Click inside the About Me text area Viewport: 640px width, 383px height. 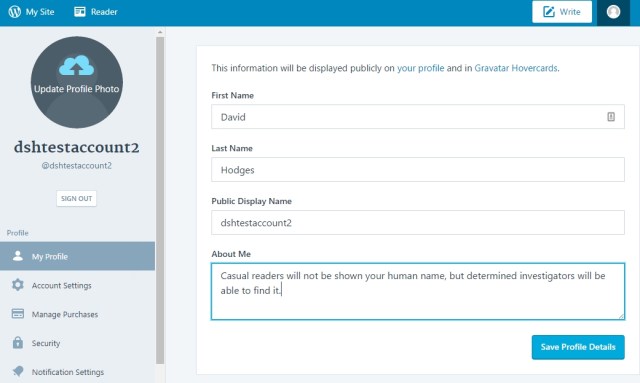(418, 291)
